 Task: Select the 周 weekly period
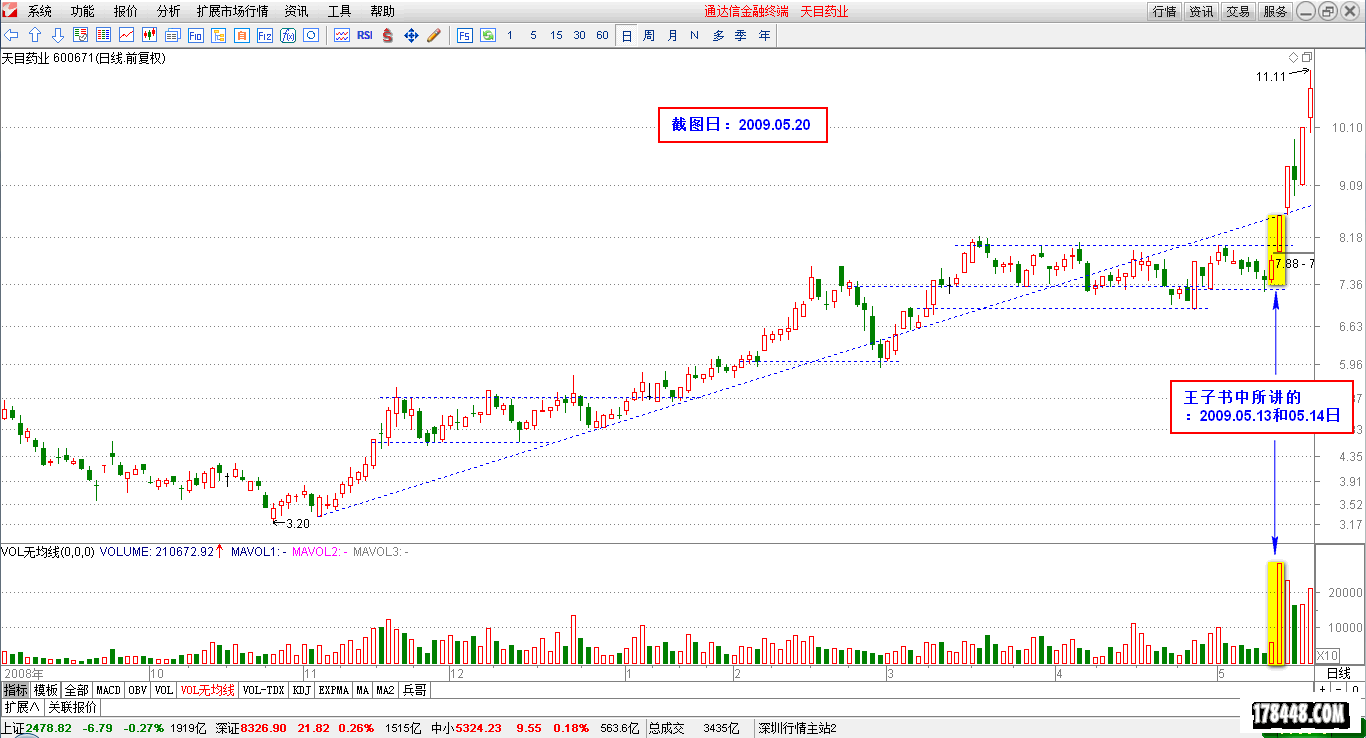[x=649, y=35]
